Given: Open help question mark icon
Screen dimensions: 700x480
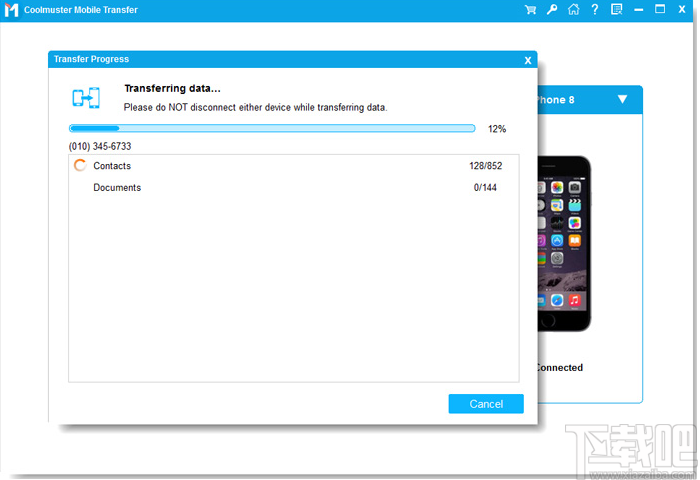Looking at the screenshot, I should point(595,9).
